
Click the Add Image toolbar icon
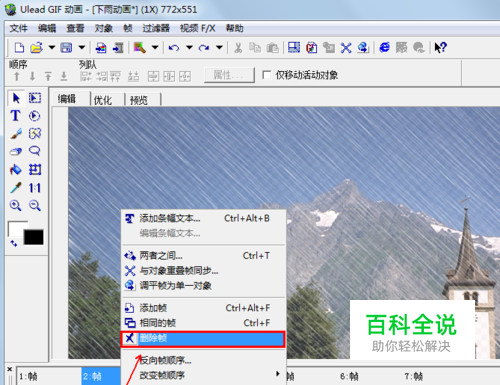coord(101,48)
